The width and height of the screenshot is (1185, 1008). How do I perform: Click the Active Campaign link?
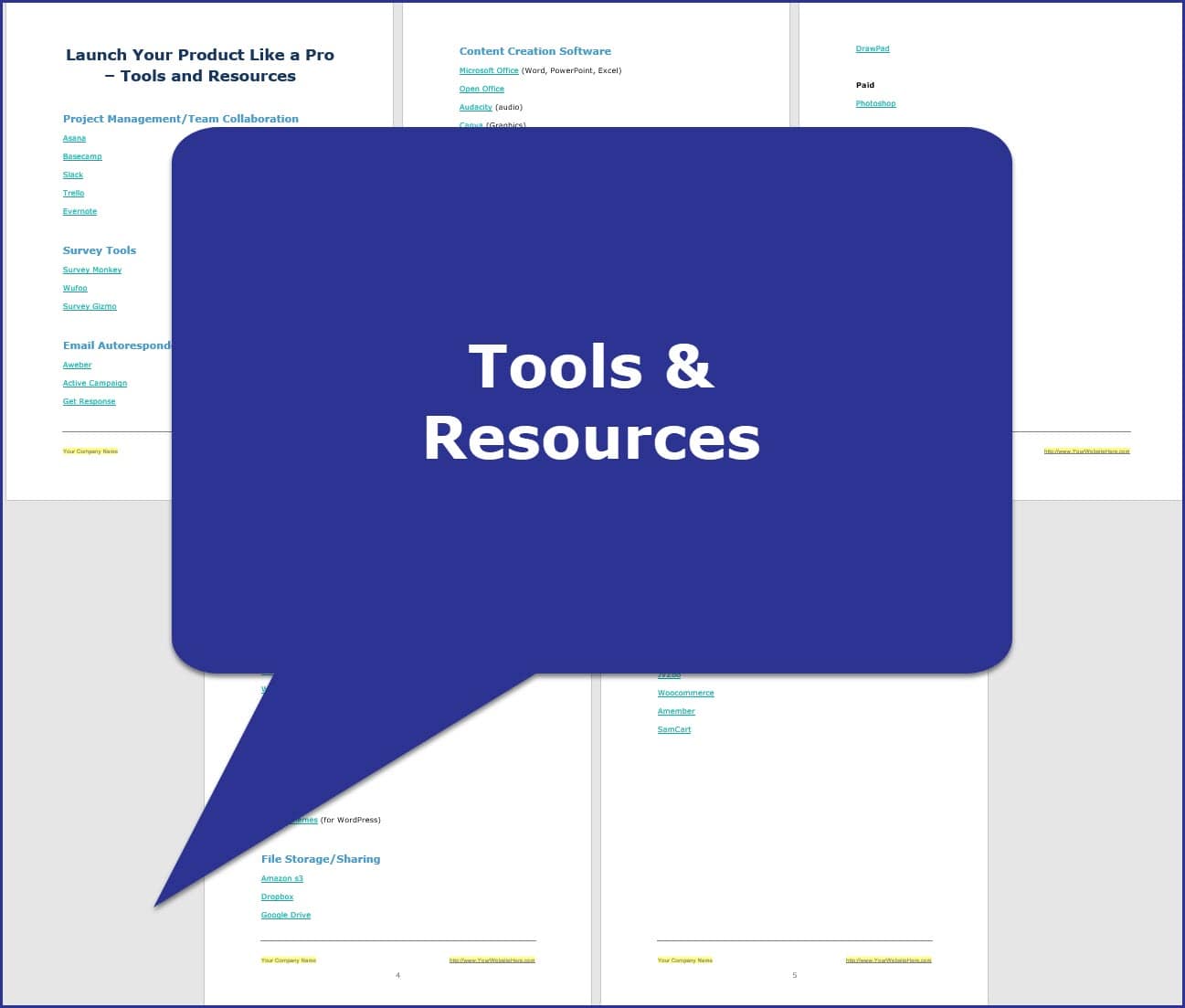pyautogui.click(x=95, y=383)
